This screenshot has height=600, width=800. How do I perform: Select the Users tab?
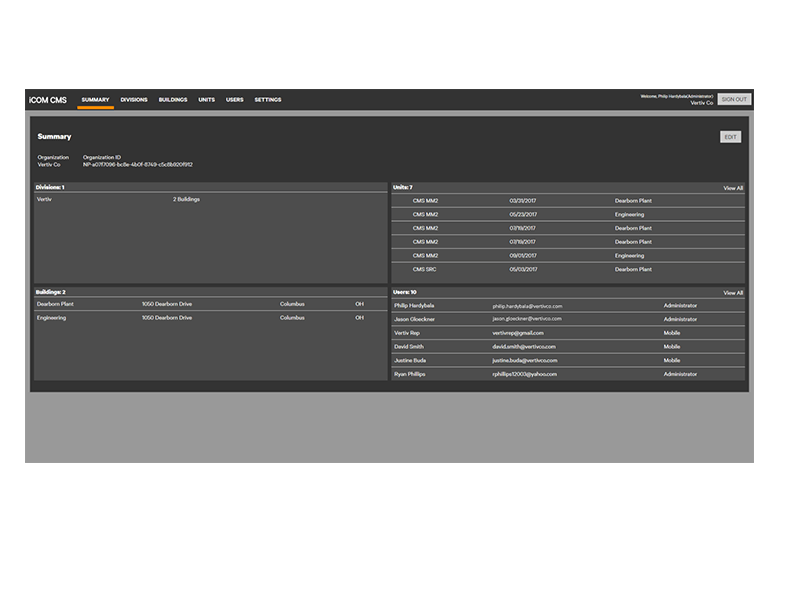pos(235,99)
